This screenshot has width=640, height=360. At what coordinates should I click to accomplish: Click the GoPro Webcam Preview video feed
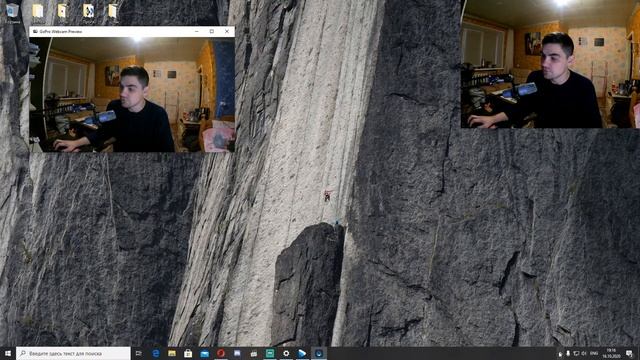(x=132, y=95)
